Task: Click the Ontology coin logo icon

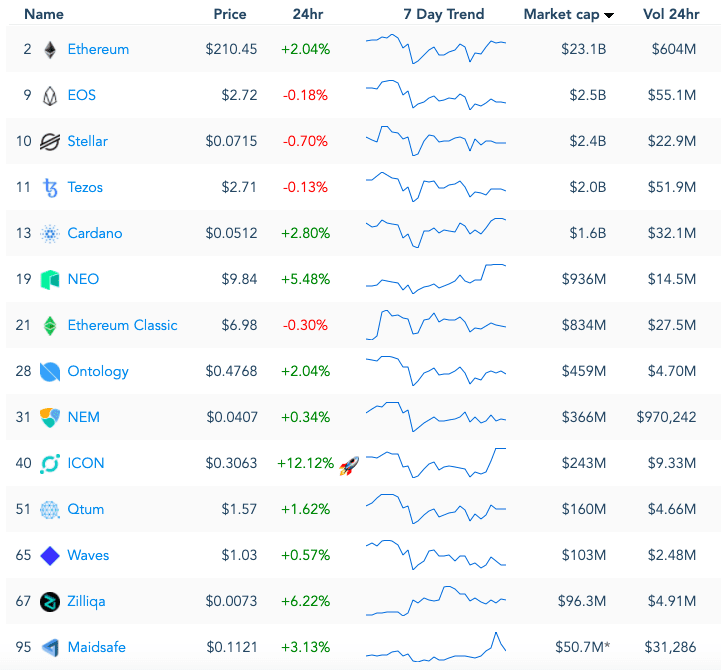Action: 50,372
